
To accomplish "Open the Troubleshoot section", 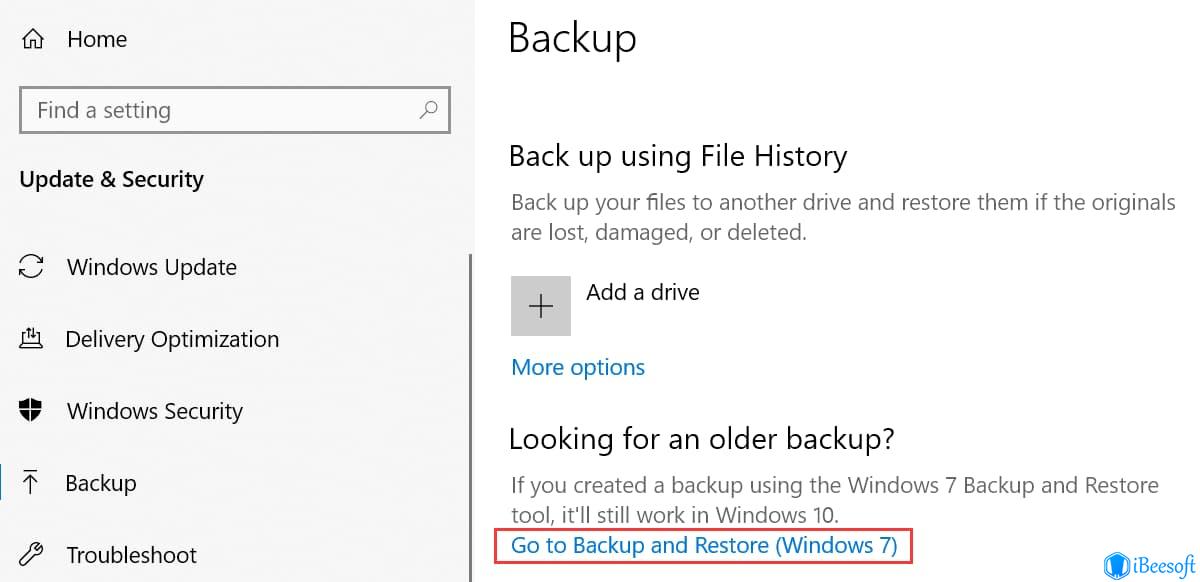I will (x=132, y=555).
